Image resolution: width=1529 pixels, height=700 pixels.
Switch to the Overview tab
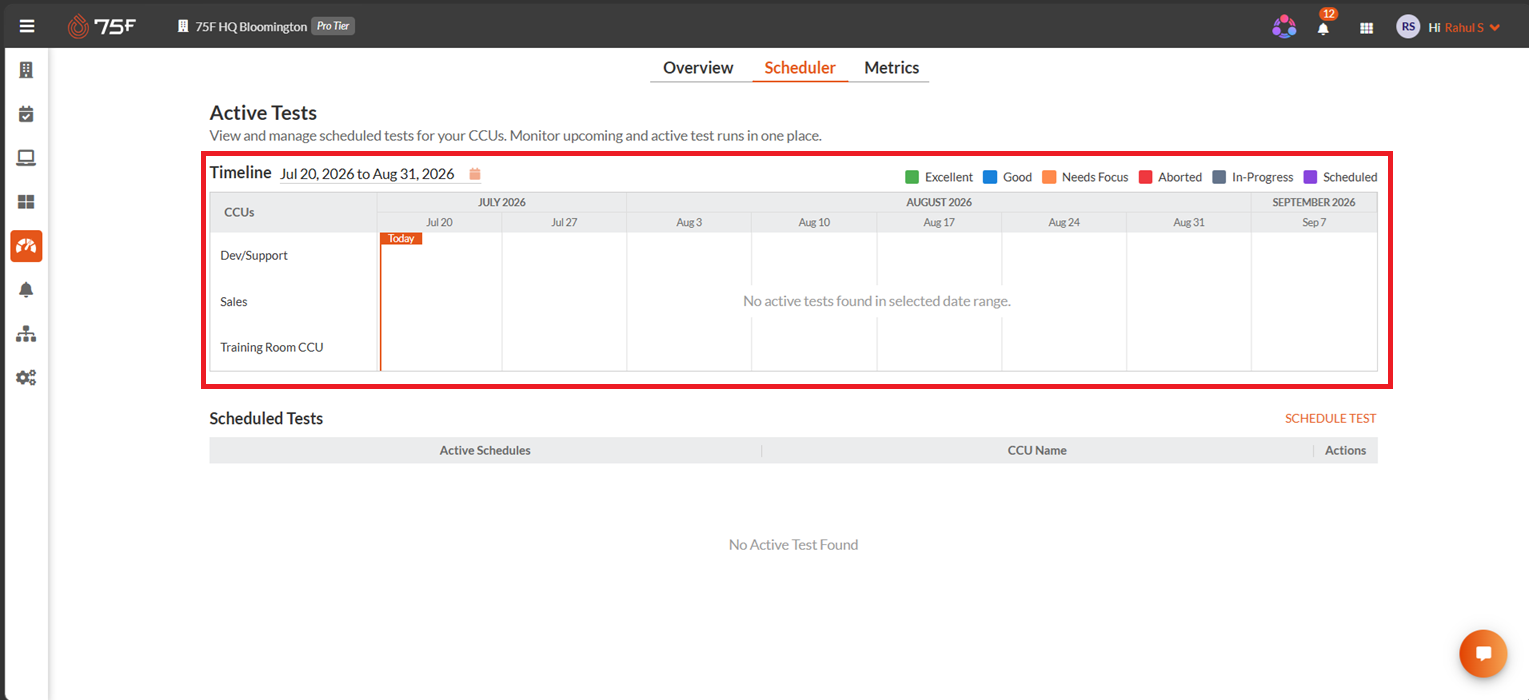[x=698, y=68]
